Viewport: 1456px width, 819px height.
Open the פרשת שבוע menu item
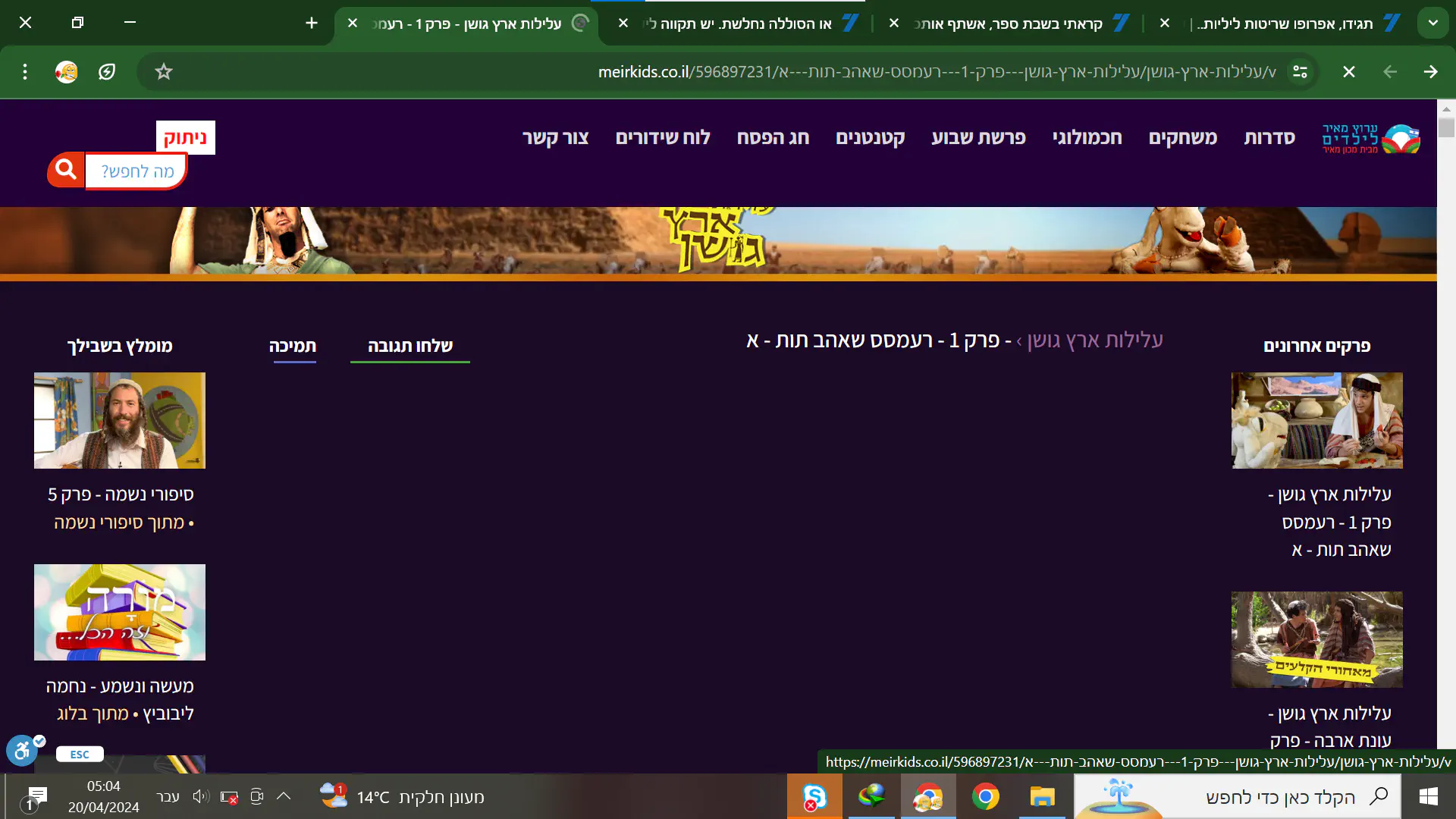[x=978, y=138]
